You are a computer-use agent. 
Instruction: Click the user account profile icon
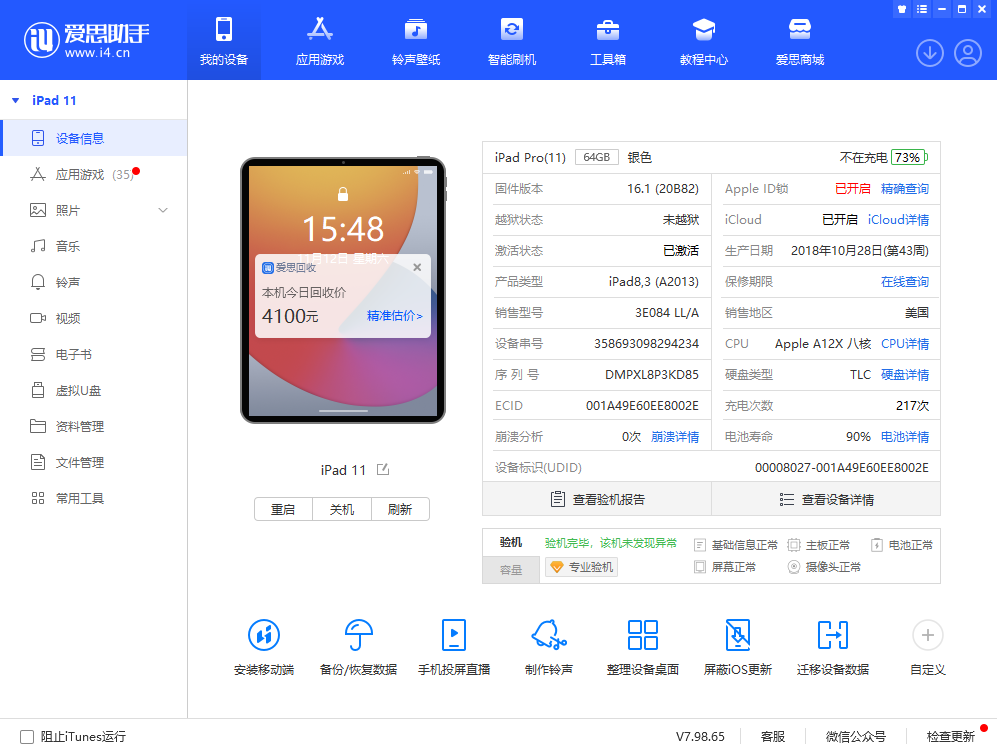pos(967,53)
